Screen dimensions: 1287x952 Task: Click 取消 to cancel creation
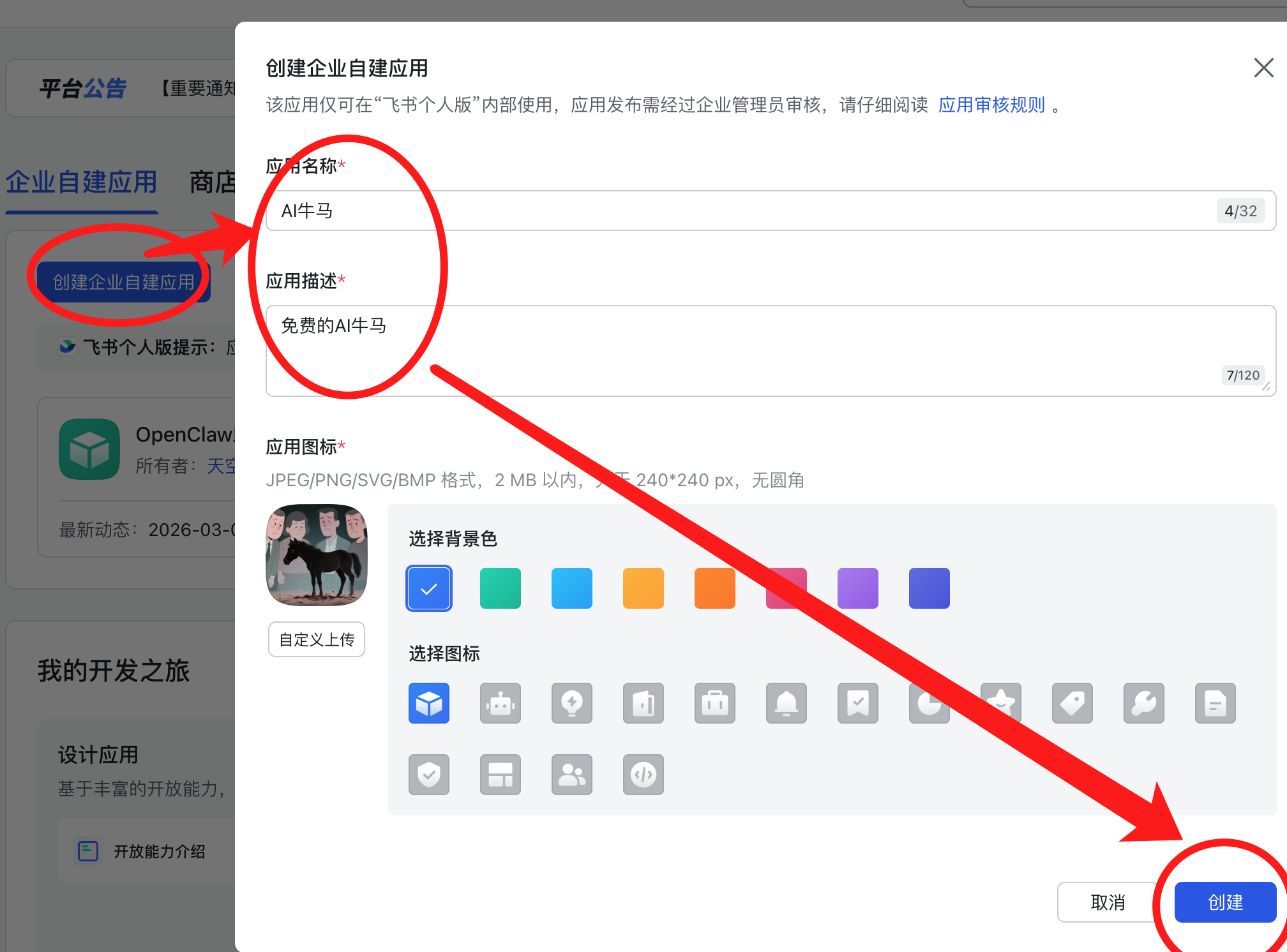pyautogui.click(x=1108, y=902)
